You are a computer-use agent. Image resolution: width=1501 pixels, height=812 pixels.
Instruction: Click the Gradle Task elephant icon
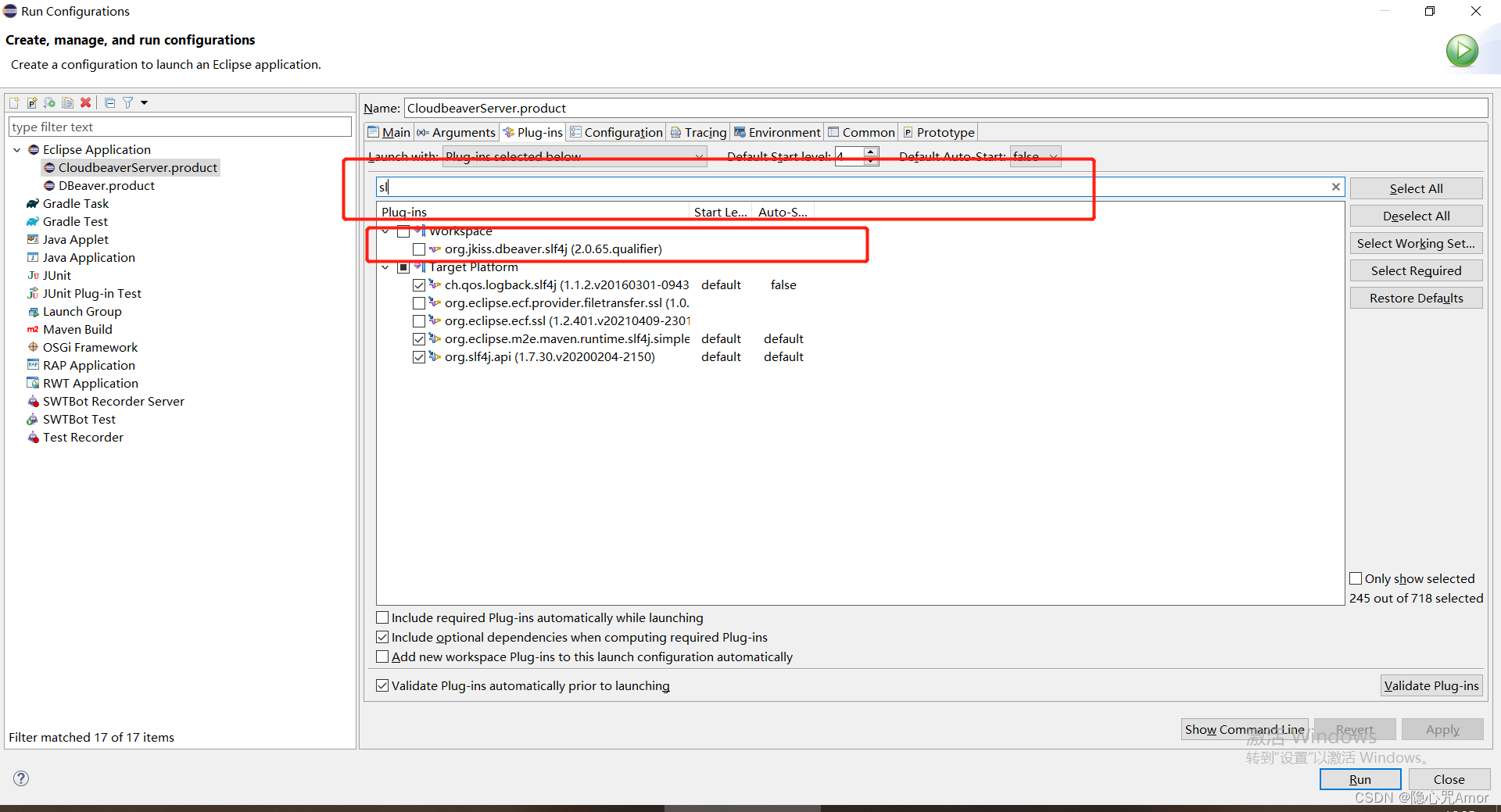(x=33, y=203)
